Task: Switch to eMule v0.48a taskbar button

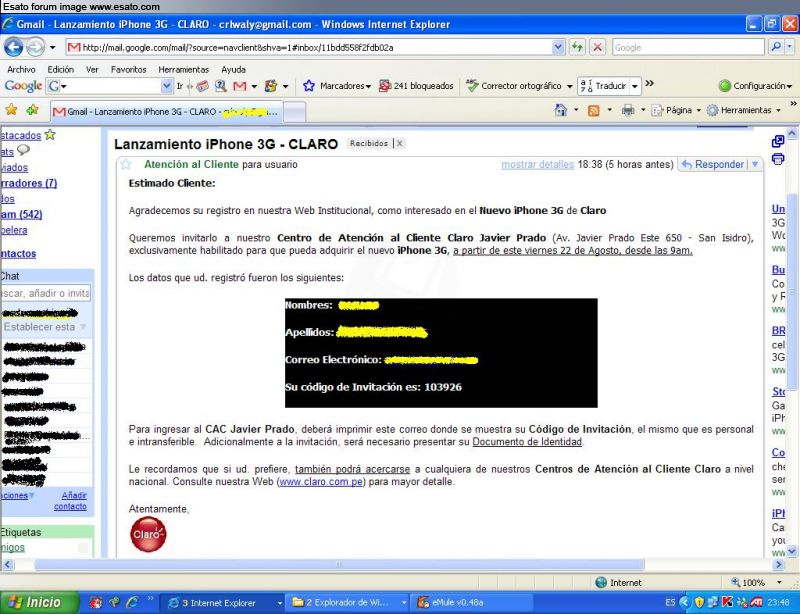Action: (x=471, y=603)
